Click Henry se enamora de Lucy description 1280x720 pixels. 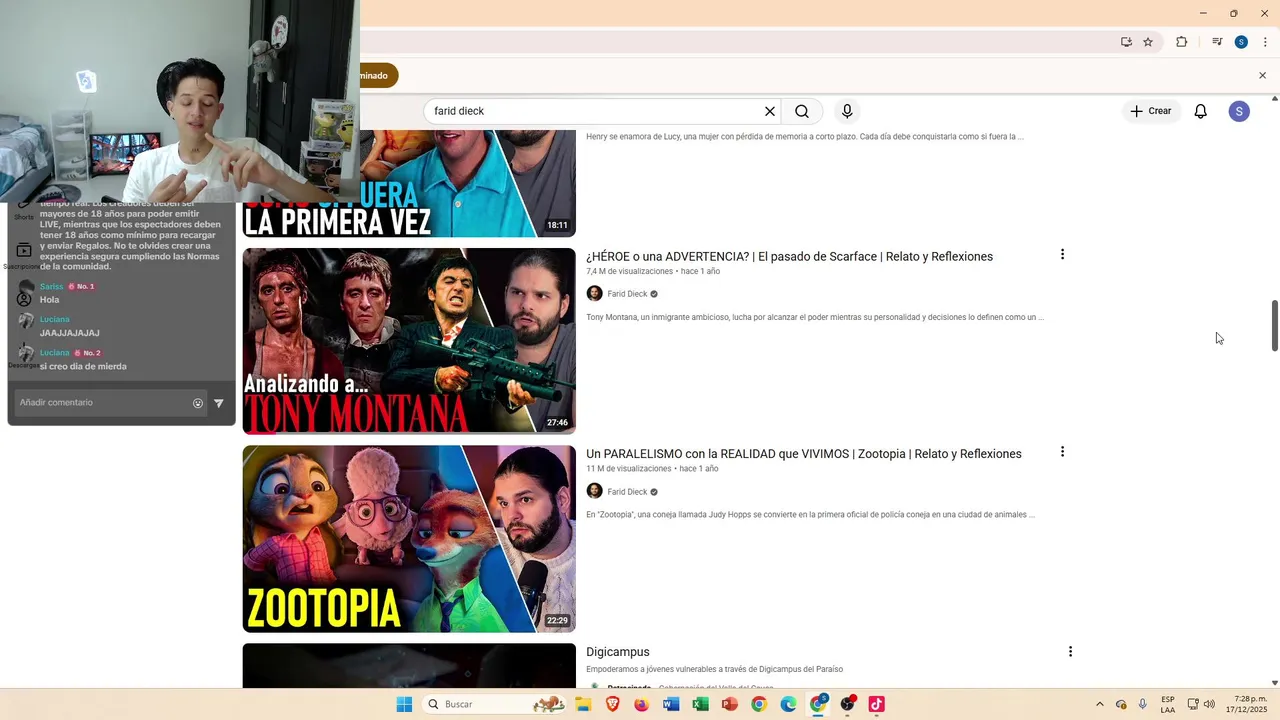[x=804, y=137]
